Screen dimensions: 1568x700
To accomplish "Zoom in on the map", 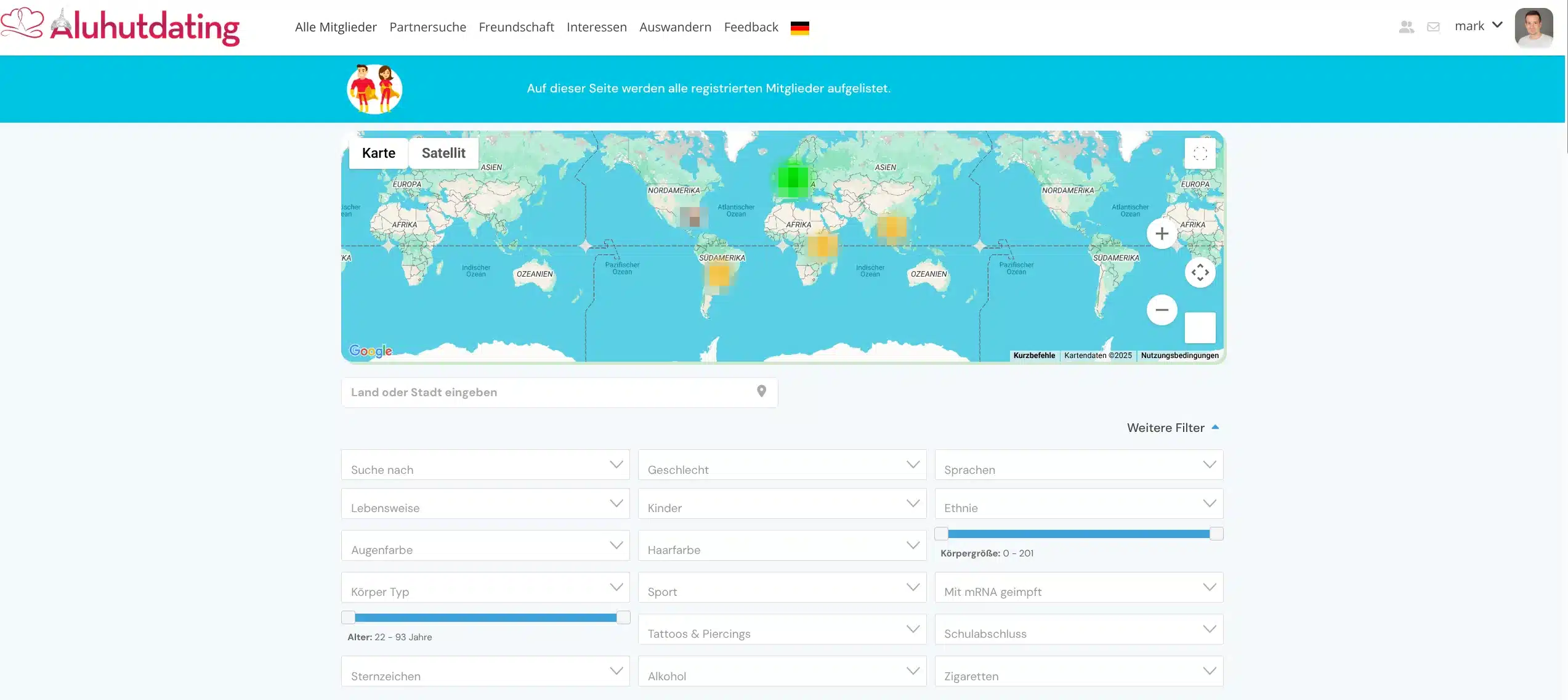I will point(1162,234).
